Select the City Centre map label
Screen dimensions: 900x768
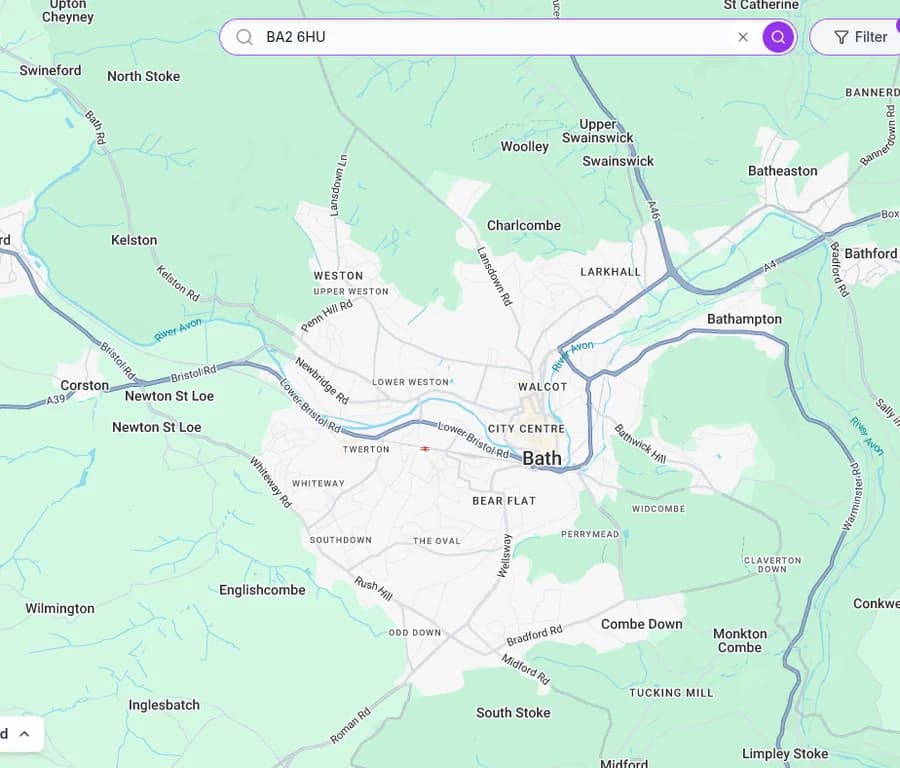point(526,428)
